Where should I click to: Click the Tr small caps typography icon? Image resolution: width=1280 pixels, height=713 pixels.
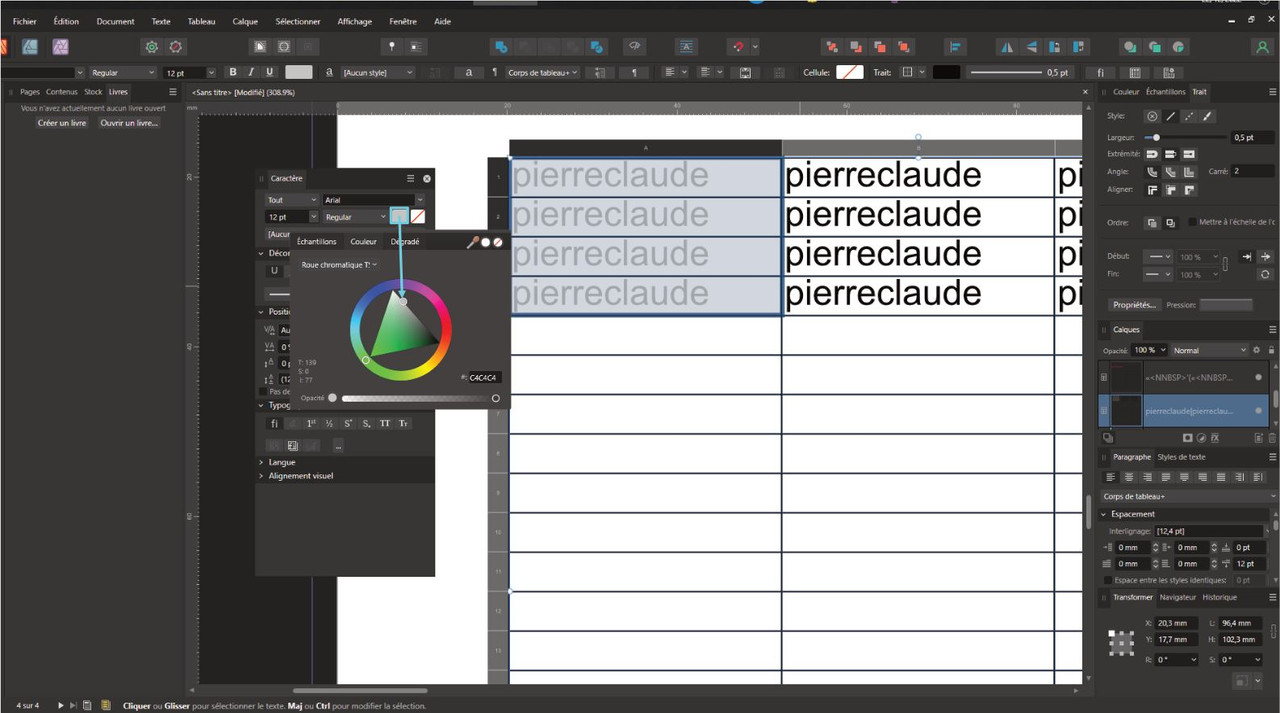coord(403,424)
